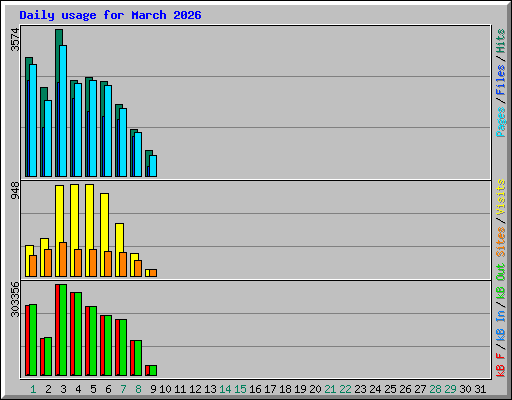This screenshot has width=512, height=400.
Task: Select the red kB F bar for day 4
Action: pos(72,334)
